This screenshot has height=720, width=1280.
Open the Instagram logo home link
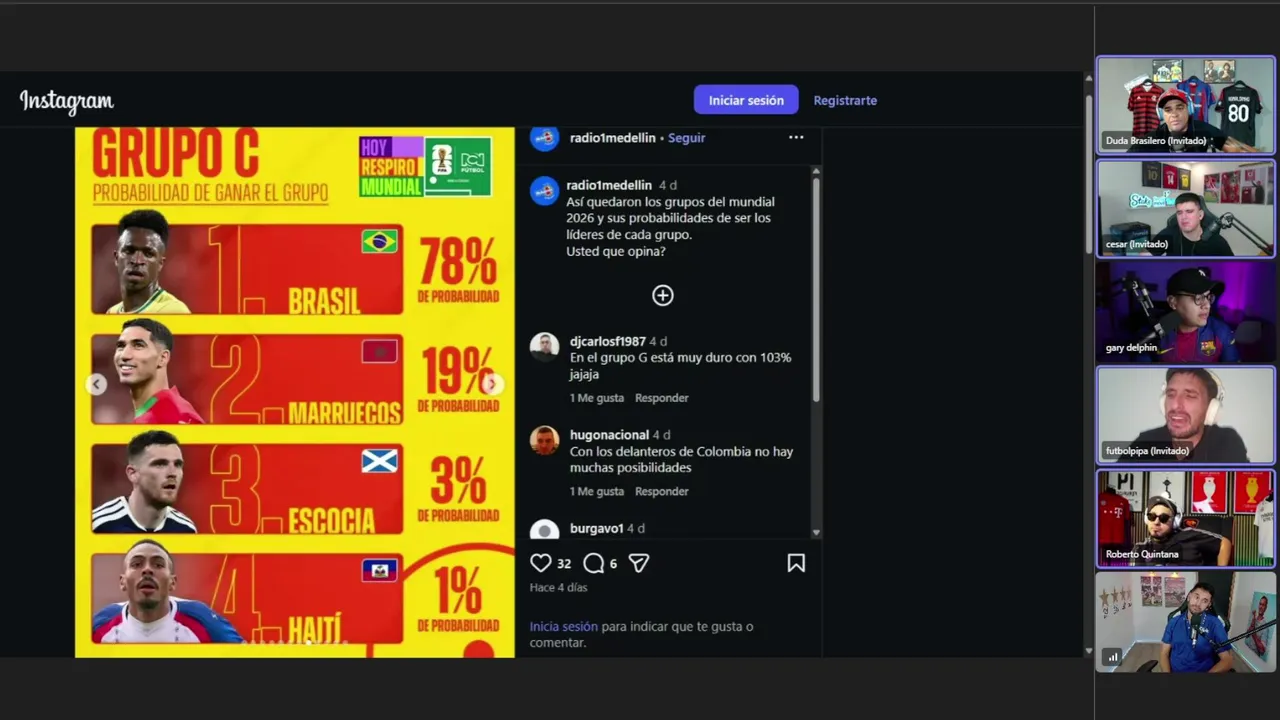click(67, 101)
